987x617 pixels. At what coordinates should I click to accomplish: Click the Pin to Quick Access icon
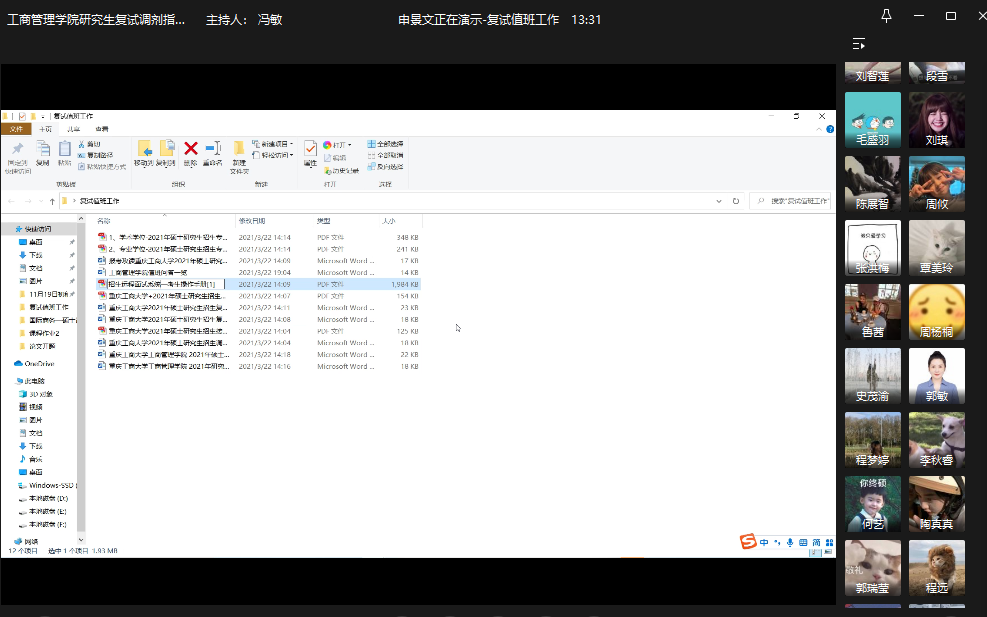point(18,150)
